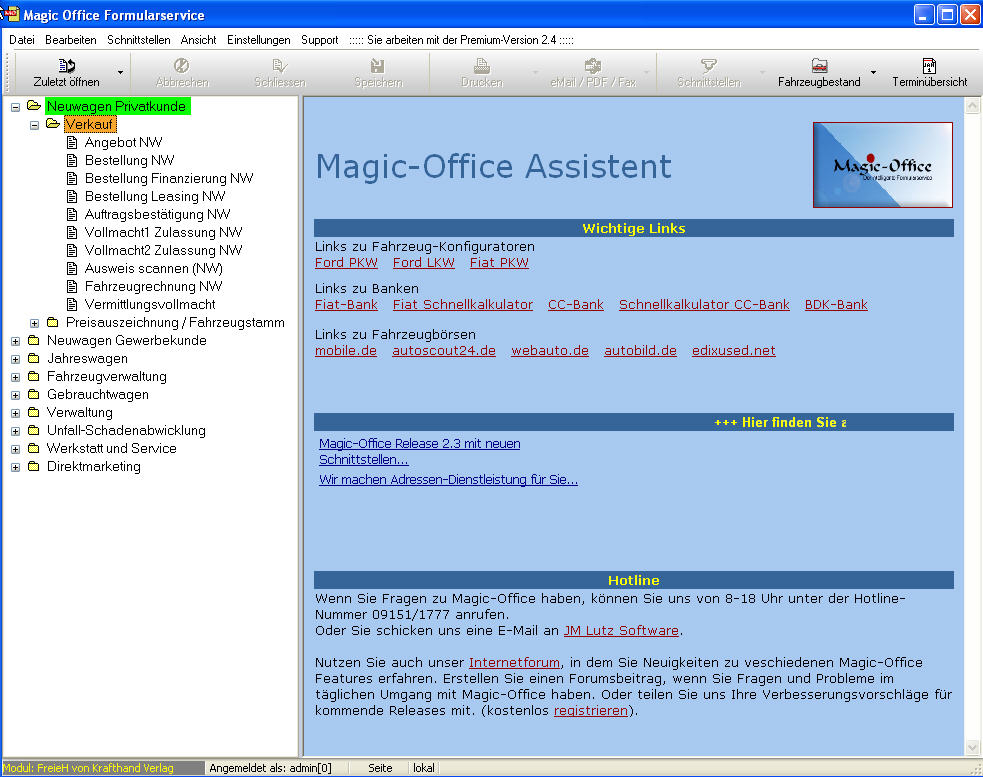Expand the Unfall-Schadenabwicklung node
The image size is (983, 777).
pos(16,431)
